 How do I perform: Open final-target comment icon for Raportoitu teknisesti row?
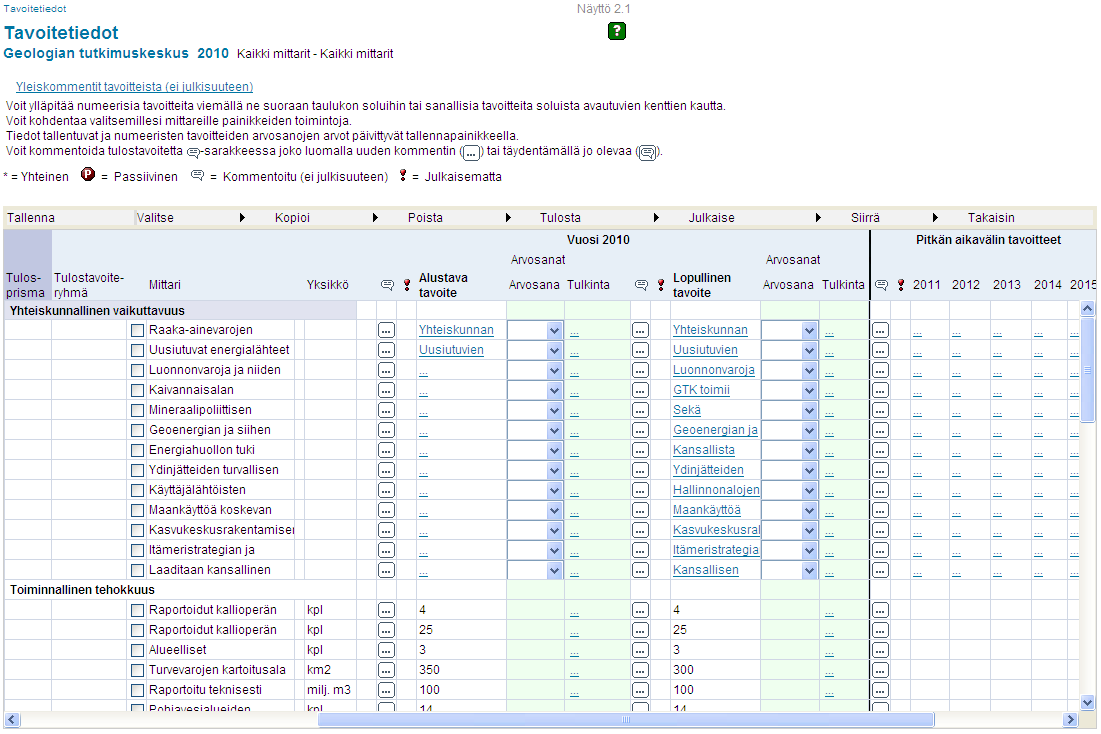tap(640, 690)
